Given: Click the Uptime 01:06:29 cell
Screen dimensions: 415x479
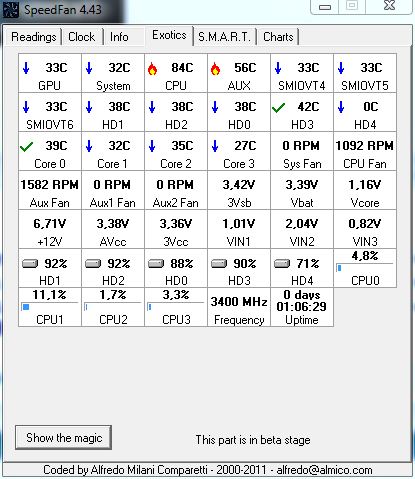Looking at the screenshot, I should coord(302,307).
